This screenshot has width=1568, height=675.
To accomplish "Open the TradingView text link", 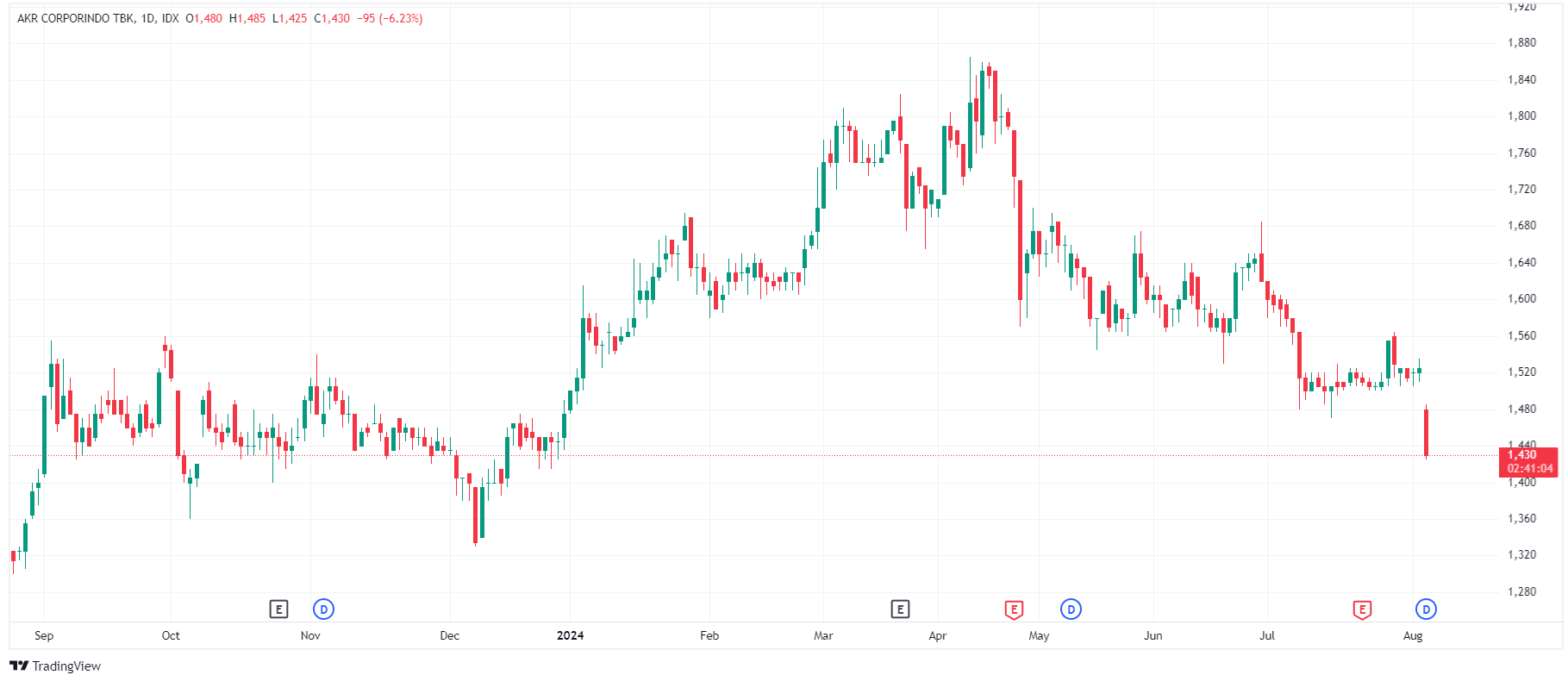I will (66, 666).
